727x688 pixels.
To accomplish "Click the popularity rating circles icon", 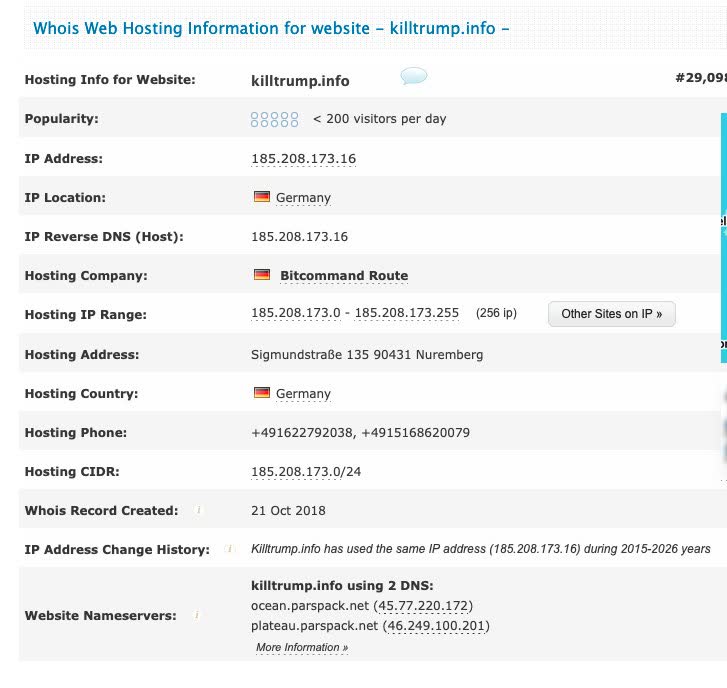I will click(x=274, y=119).
